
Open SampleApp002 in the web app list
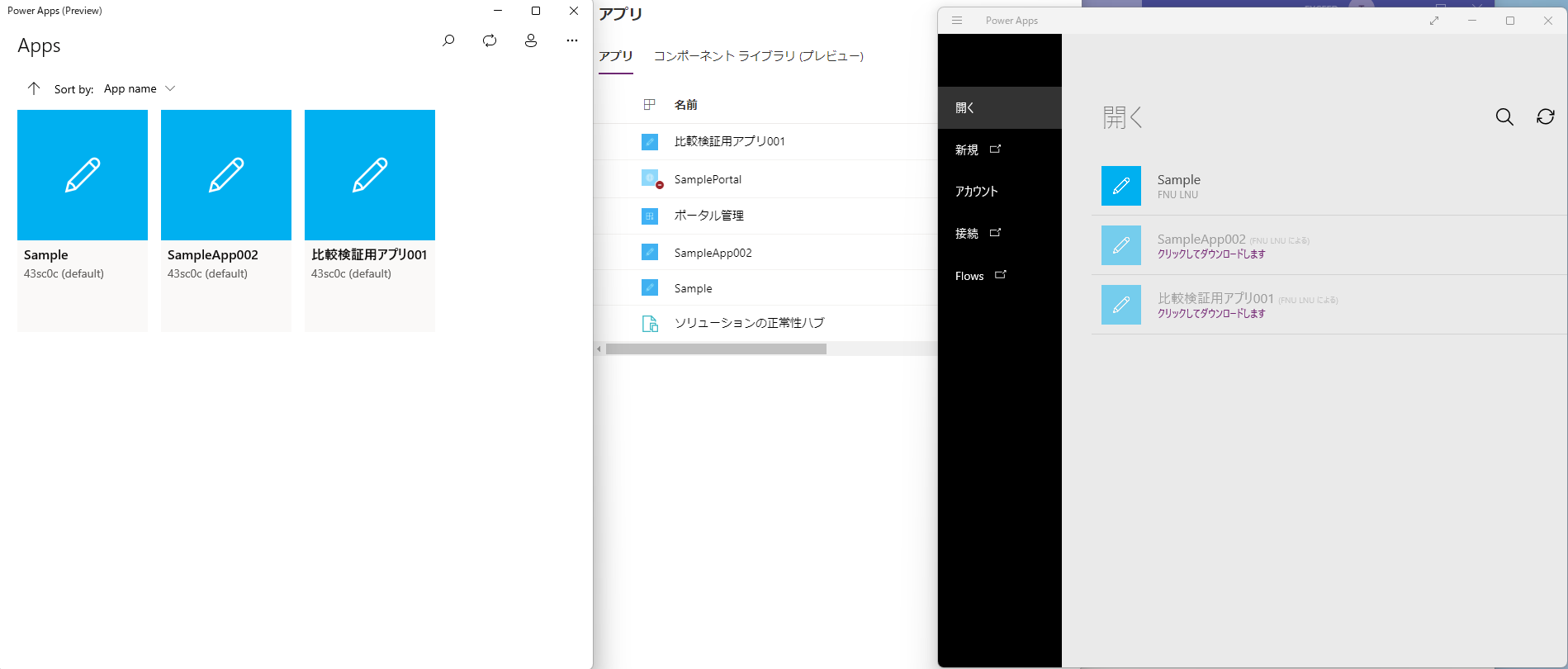pos(713,253)
